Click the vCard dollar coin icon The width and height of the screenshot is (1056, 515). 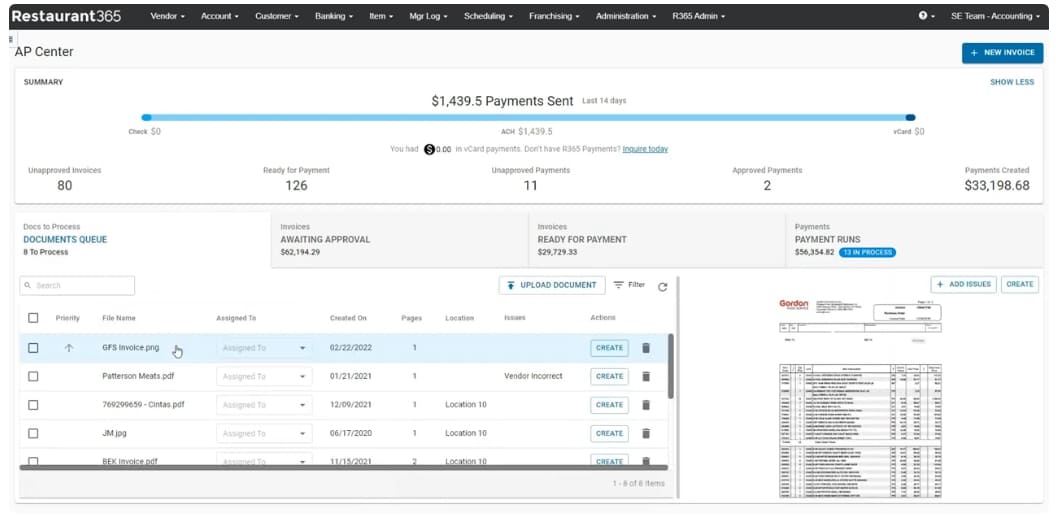(429, 149)
